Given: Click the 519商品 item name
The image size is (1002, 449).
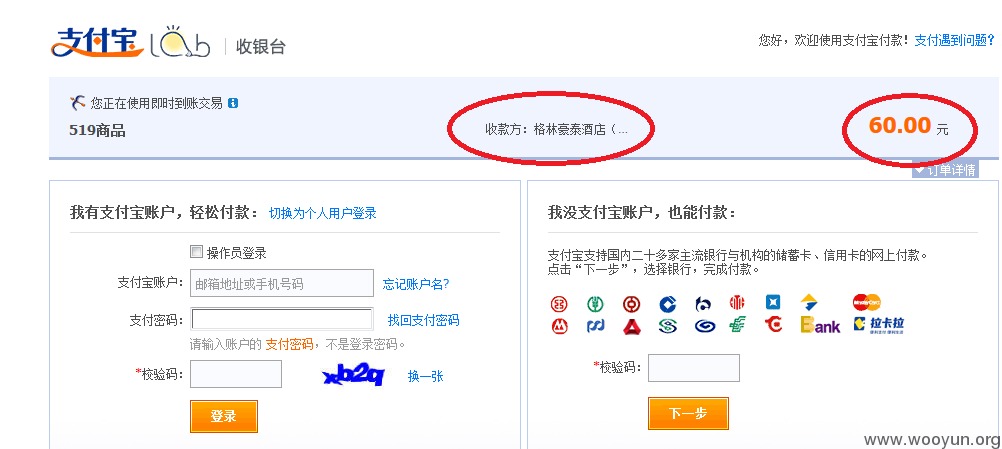Looking at the screenshot, I should pos(97,131).
